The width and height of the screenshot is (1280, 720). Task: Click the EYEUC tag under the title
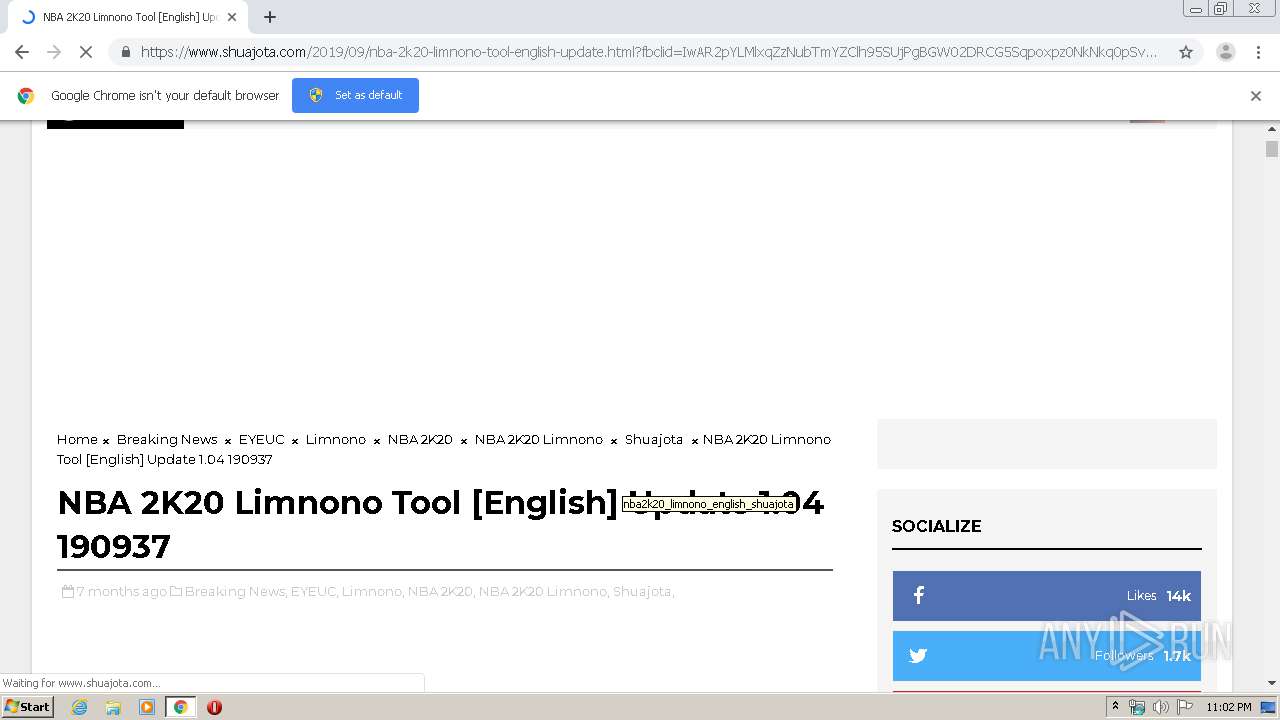click(313, 591)
